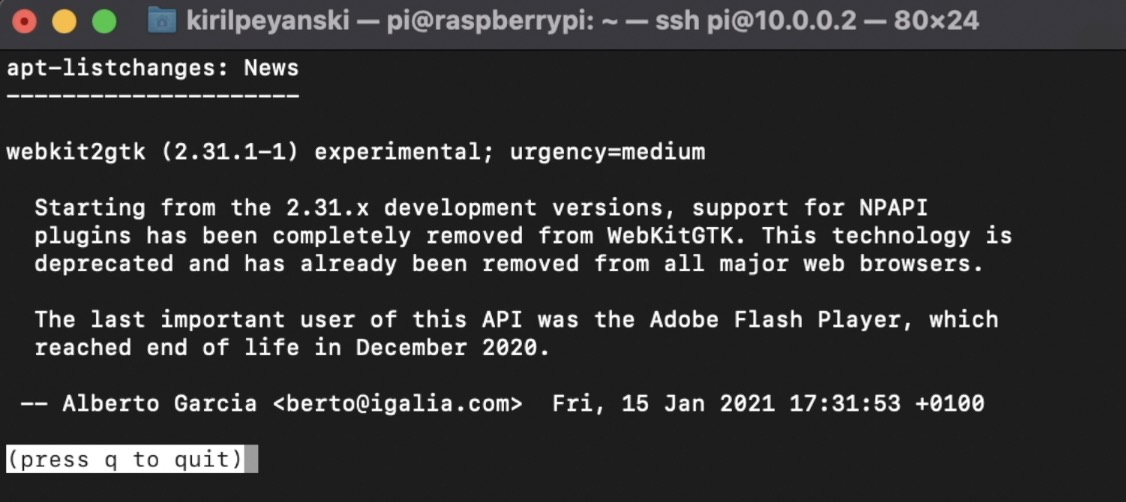Screen dimensions: 1126x502
Task: Click the yellow minimize window button
Action: tap(65, 21)
